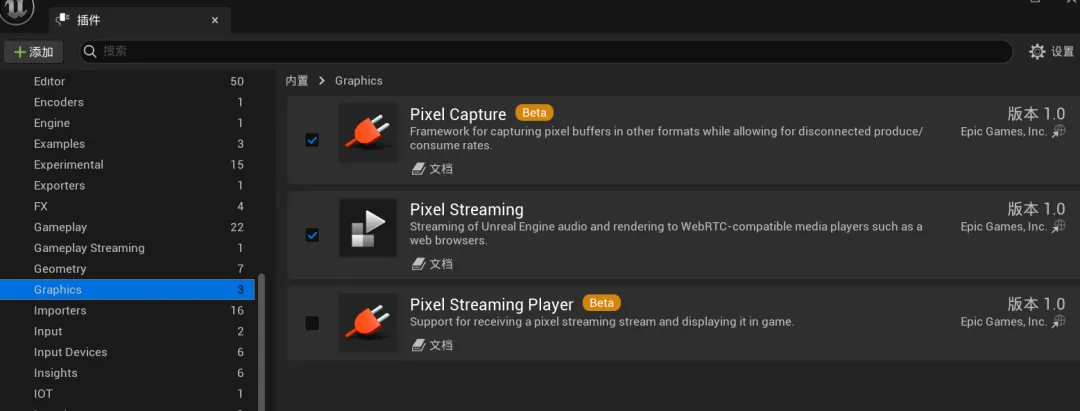Select the Engine category
This screenshot has height=411, width=1080.
click(x=127, y=123)
